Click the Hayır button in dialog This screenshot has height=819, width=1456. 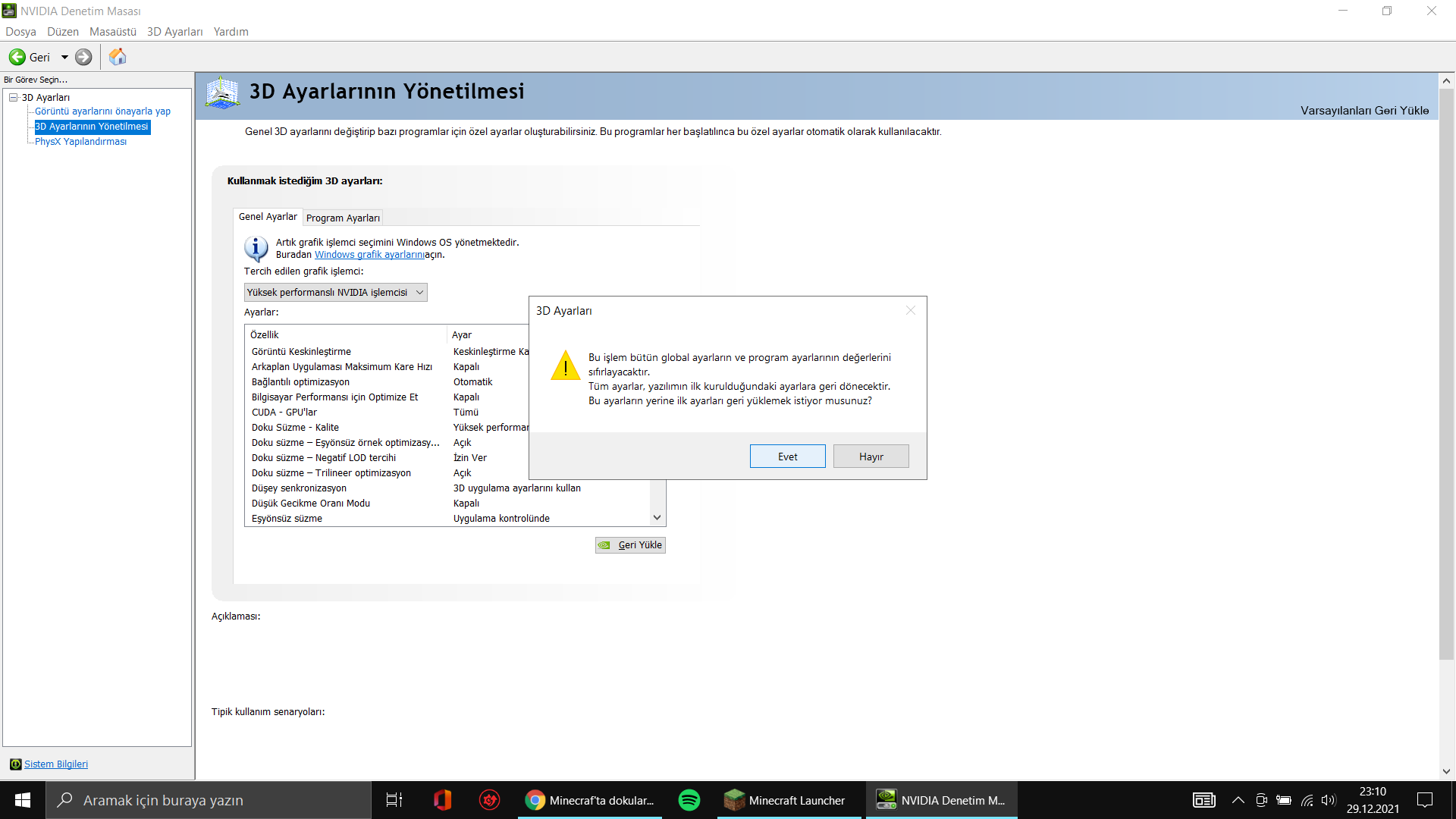[871, 457]
